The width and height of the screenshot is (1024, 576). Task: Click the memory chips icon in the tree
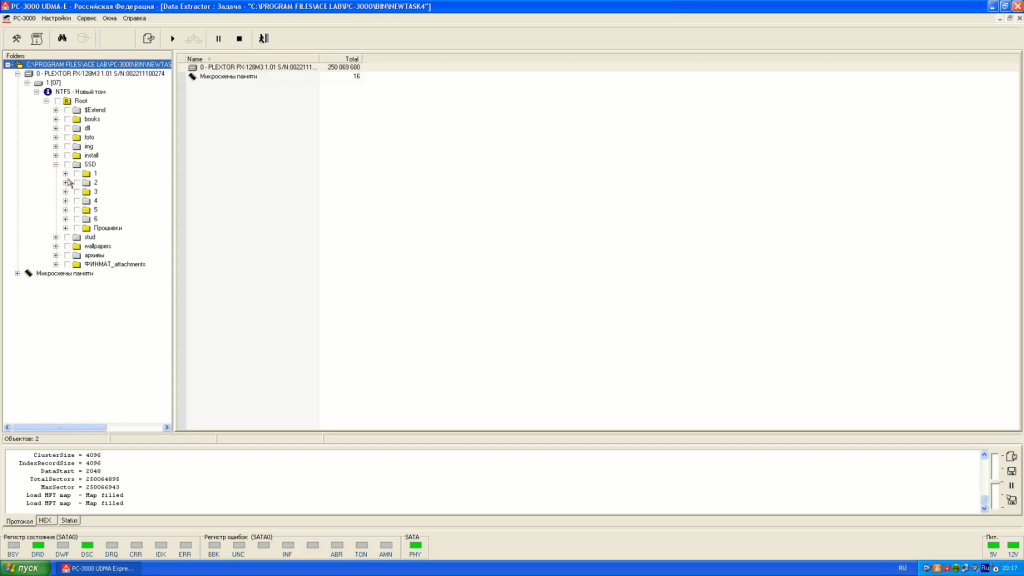tap(29, 274)
